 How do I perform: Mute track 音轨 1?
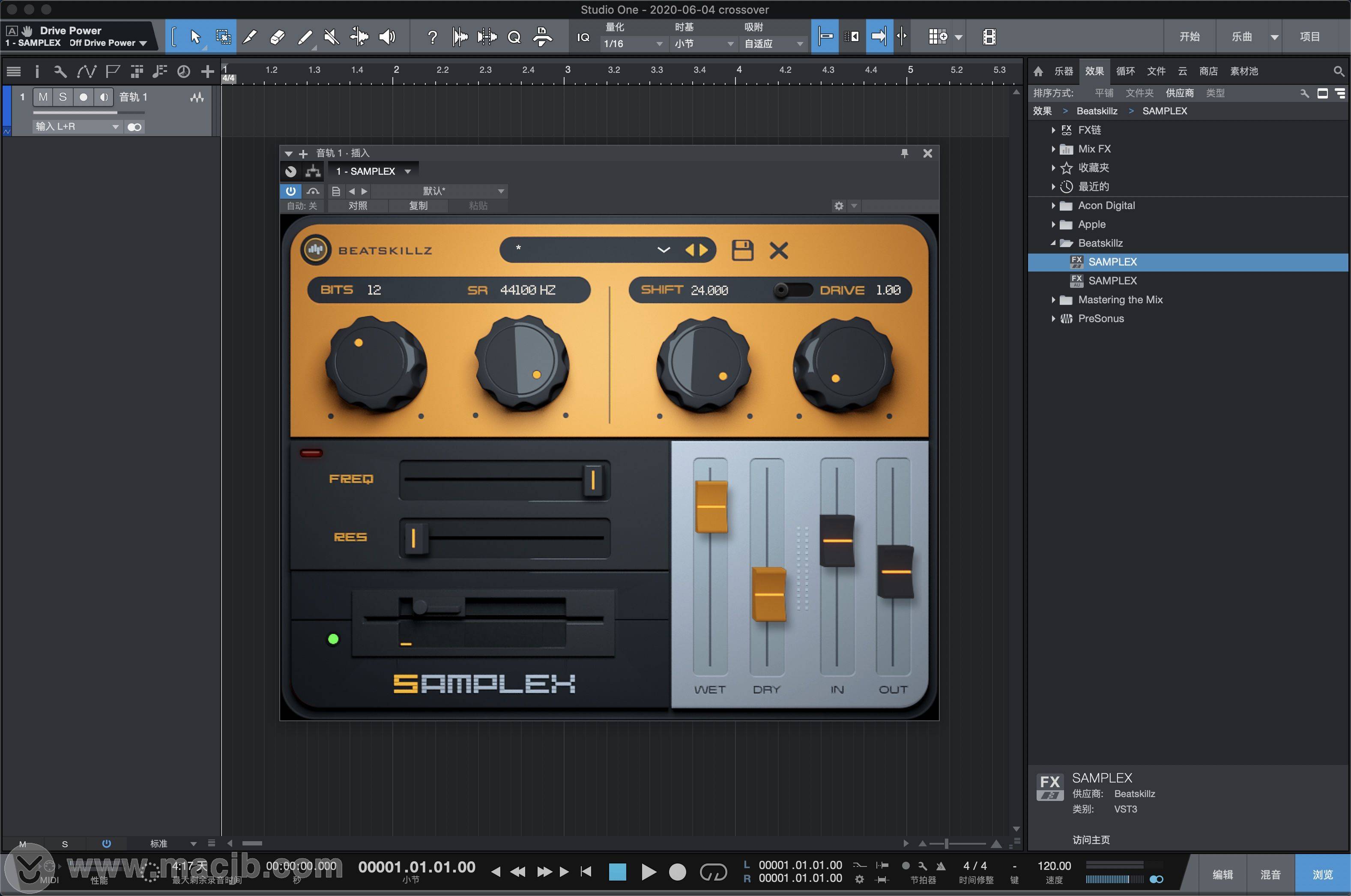tap(43, 97)
